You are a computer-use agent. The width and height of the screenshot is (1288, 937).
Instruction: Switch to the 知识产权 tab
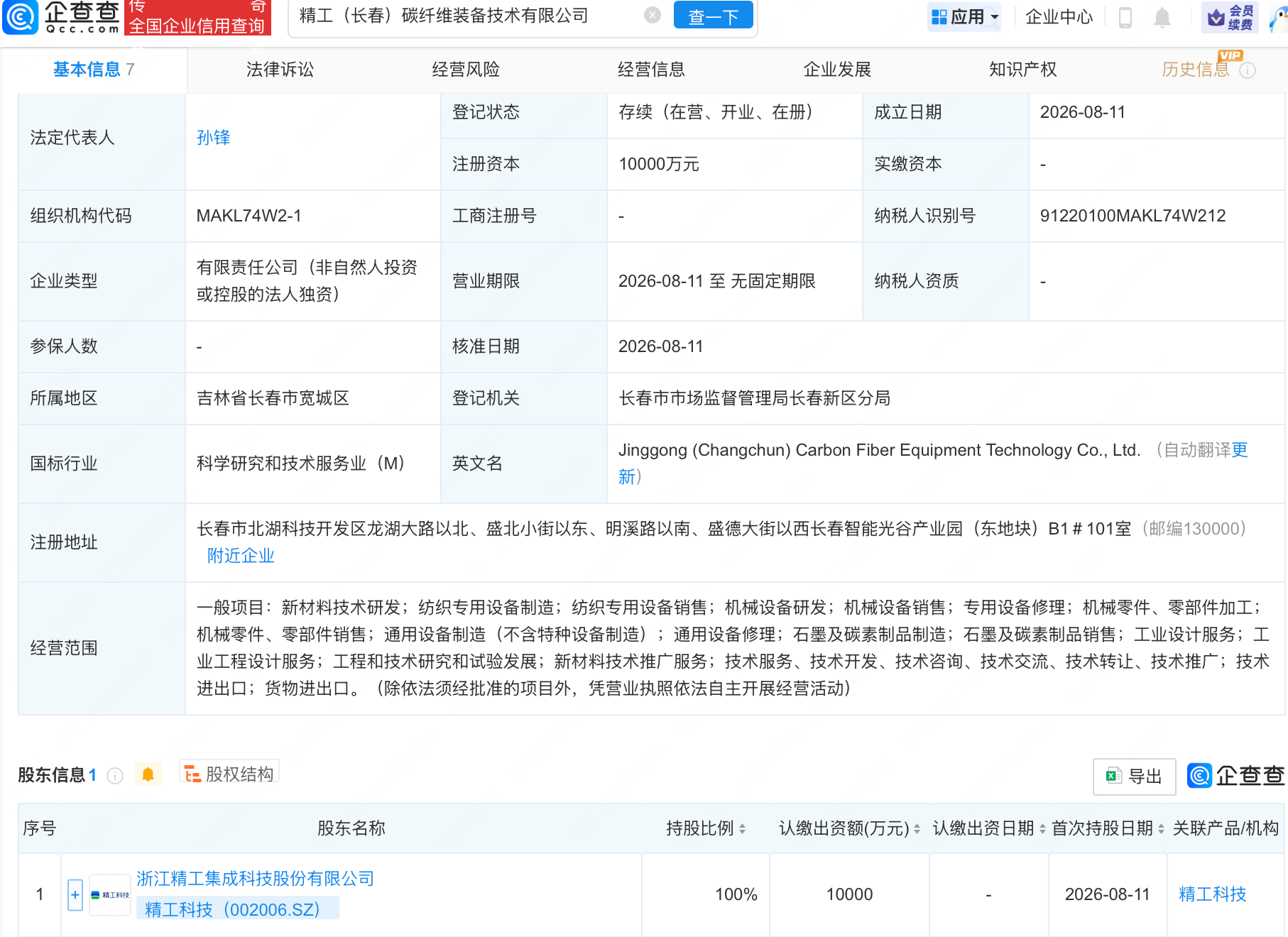pyautogui.click(x=1022, y=70)
